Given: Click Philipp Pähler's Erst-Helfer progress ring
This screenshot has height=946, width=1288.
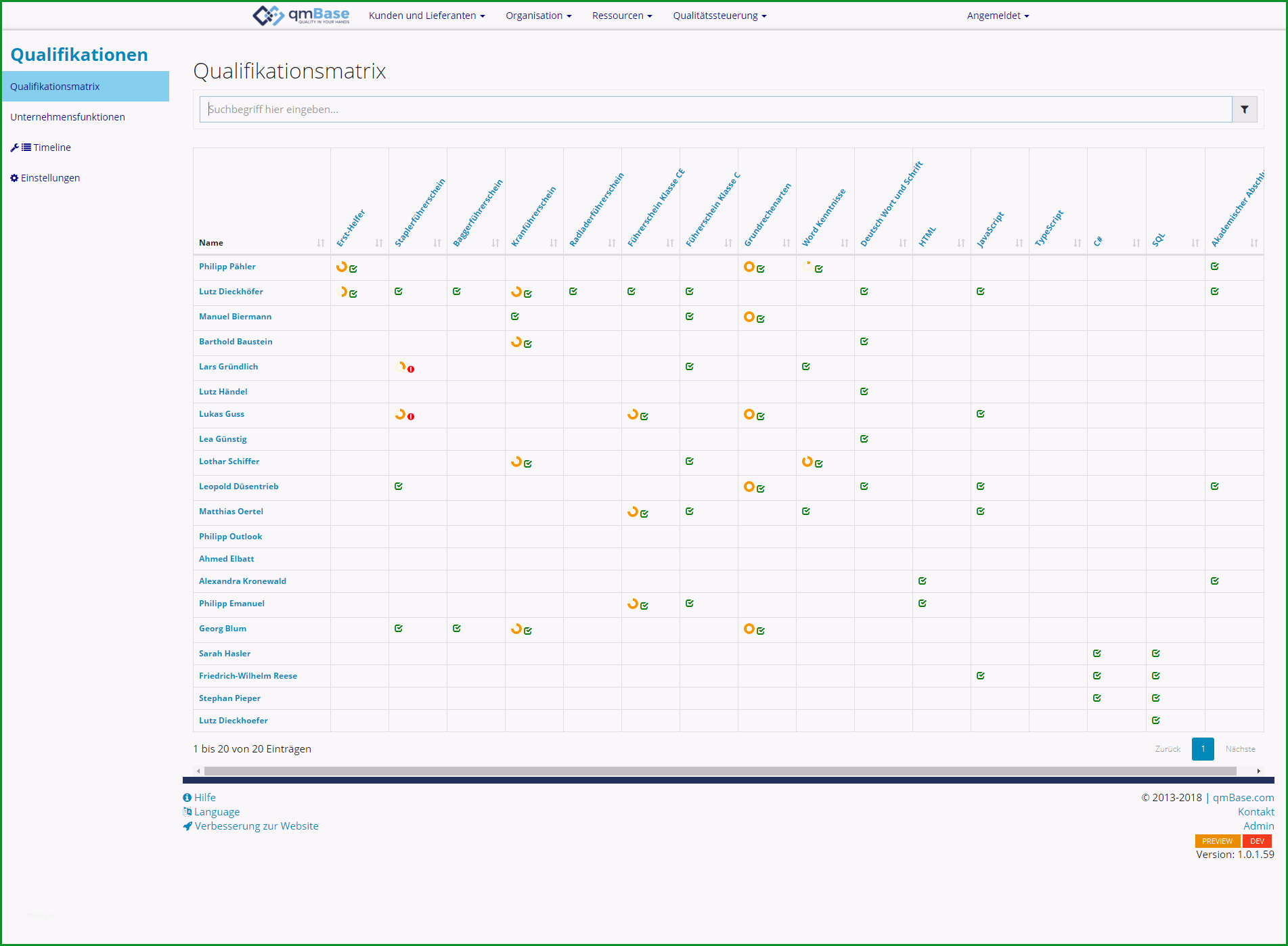Looking at the screenshot, I should tap(342, 267).
